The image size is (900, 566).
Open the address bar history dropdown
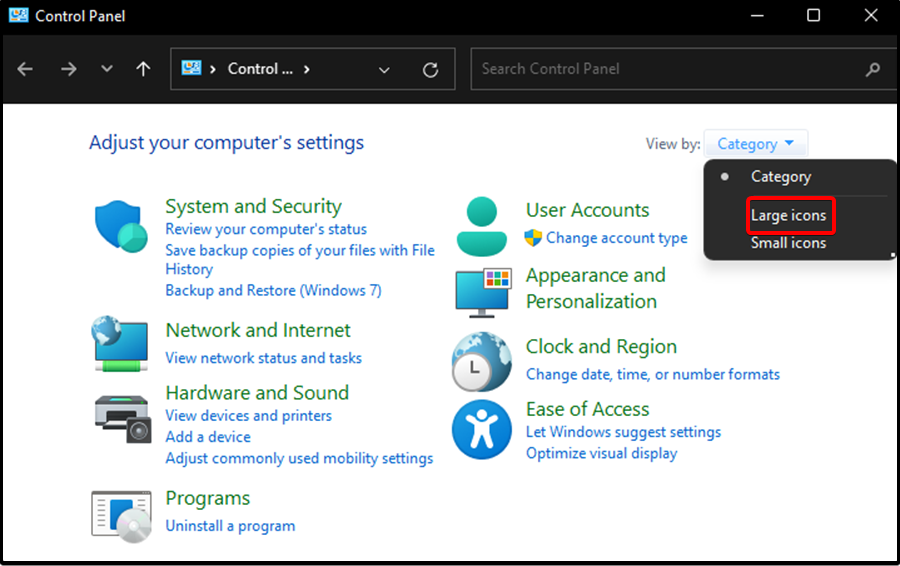click(x=384, y=70)
